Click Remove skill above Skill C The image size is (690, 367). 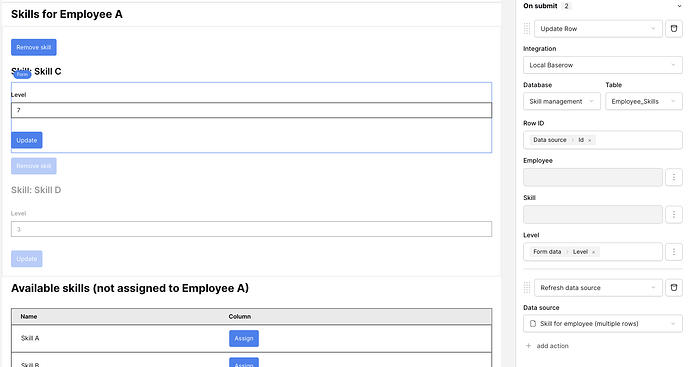pyautogui.click(x=34, y=48)
